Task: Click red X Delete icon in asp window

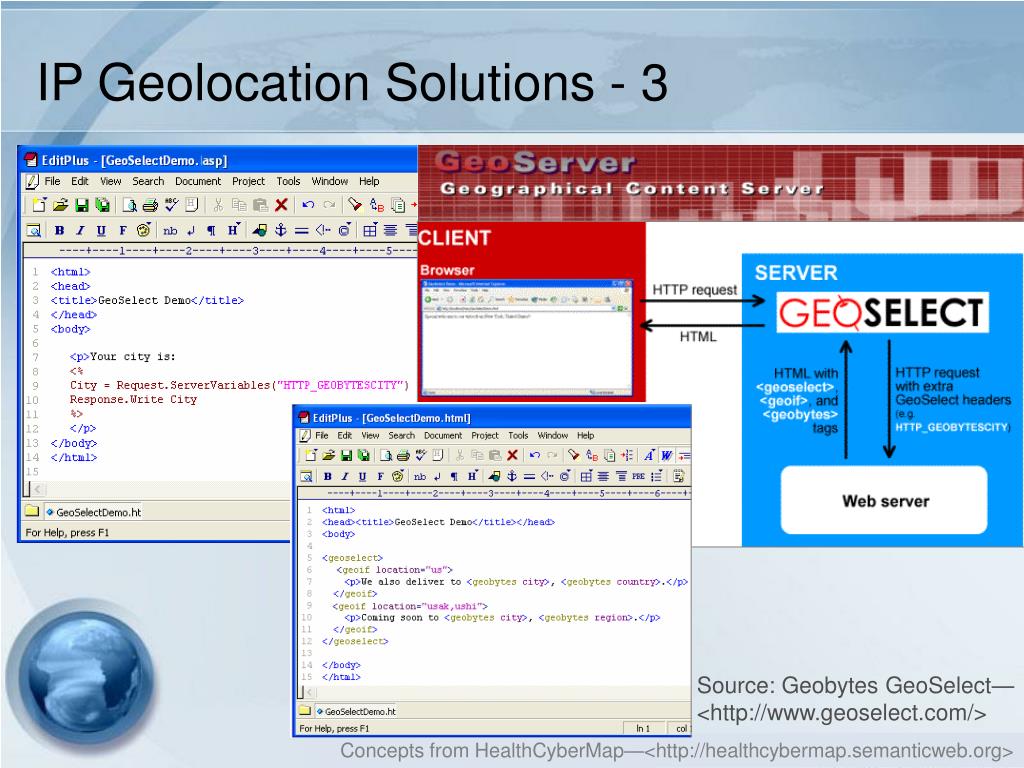Action: tap(281, 205)
